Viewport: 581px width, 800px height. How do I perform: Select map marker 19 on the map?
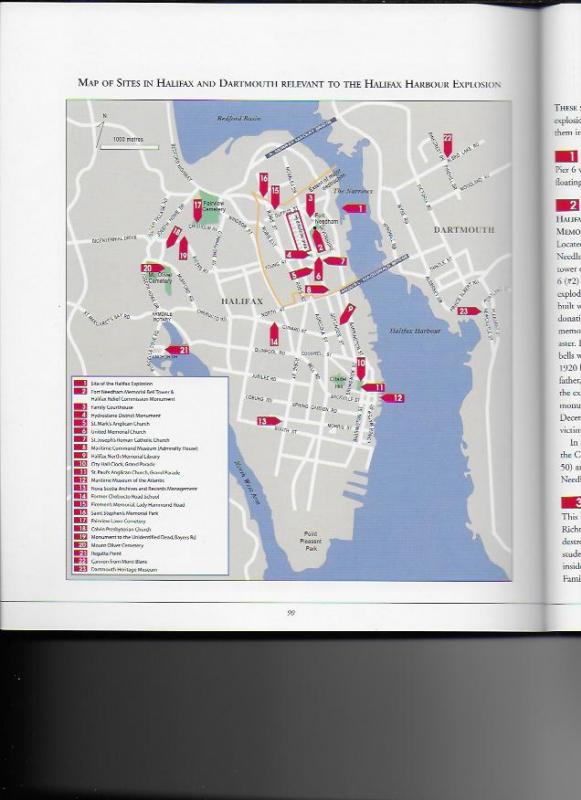[183, 248]
